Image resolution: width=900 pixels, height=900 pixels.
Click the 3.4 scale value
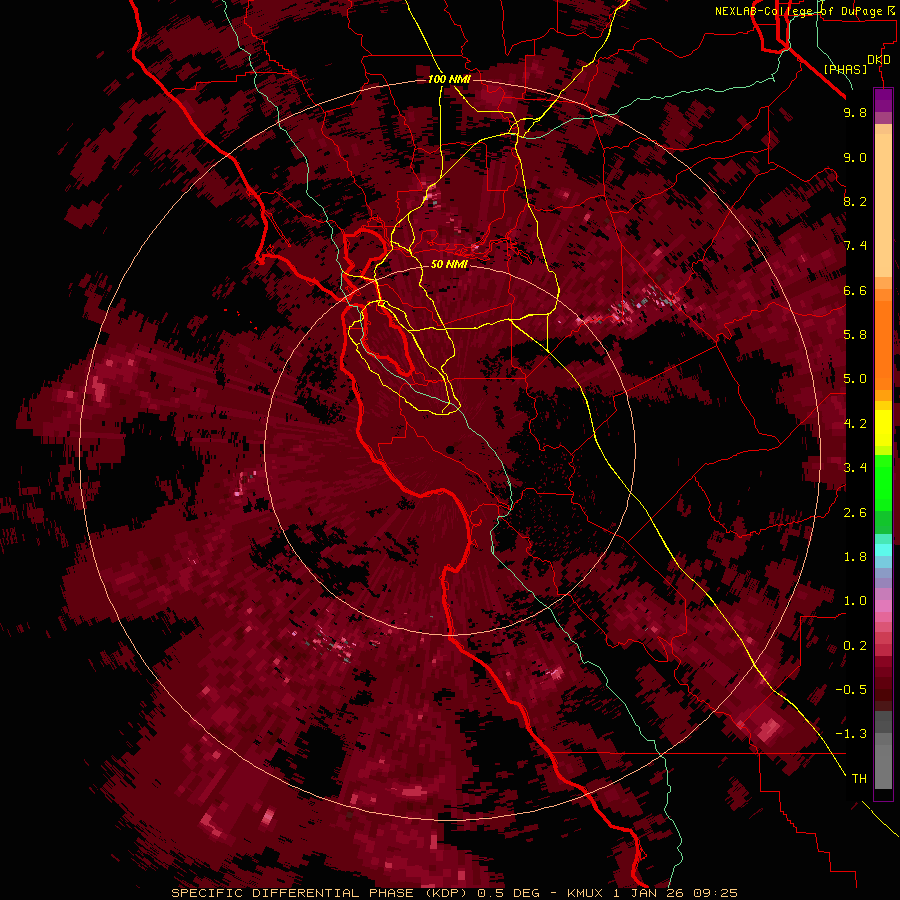pos(855,468)
